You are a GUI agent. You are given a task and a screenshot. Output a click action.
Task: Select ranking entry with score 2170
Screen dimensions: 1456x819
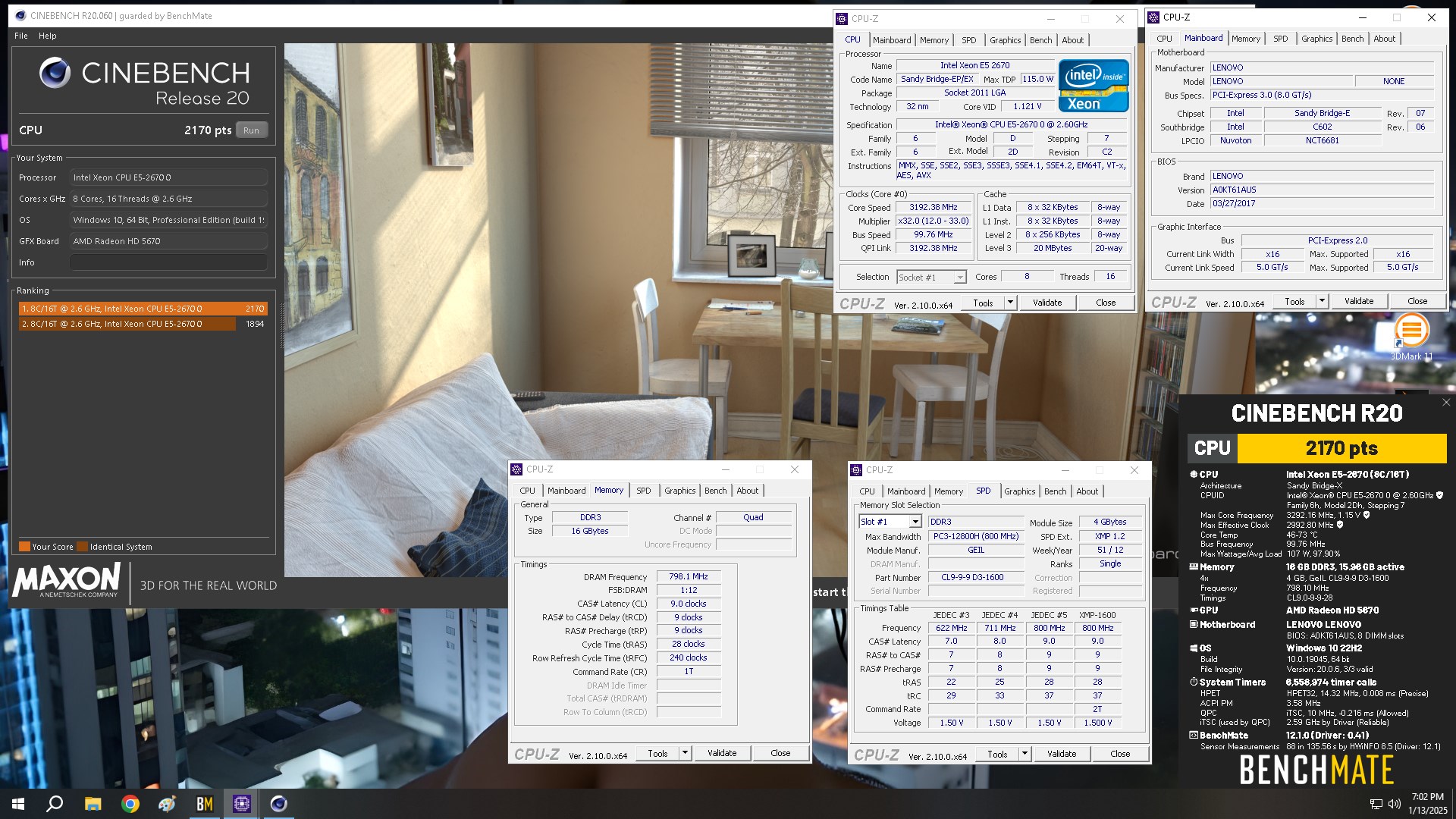pos(143,309)
